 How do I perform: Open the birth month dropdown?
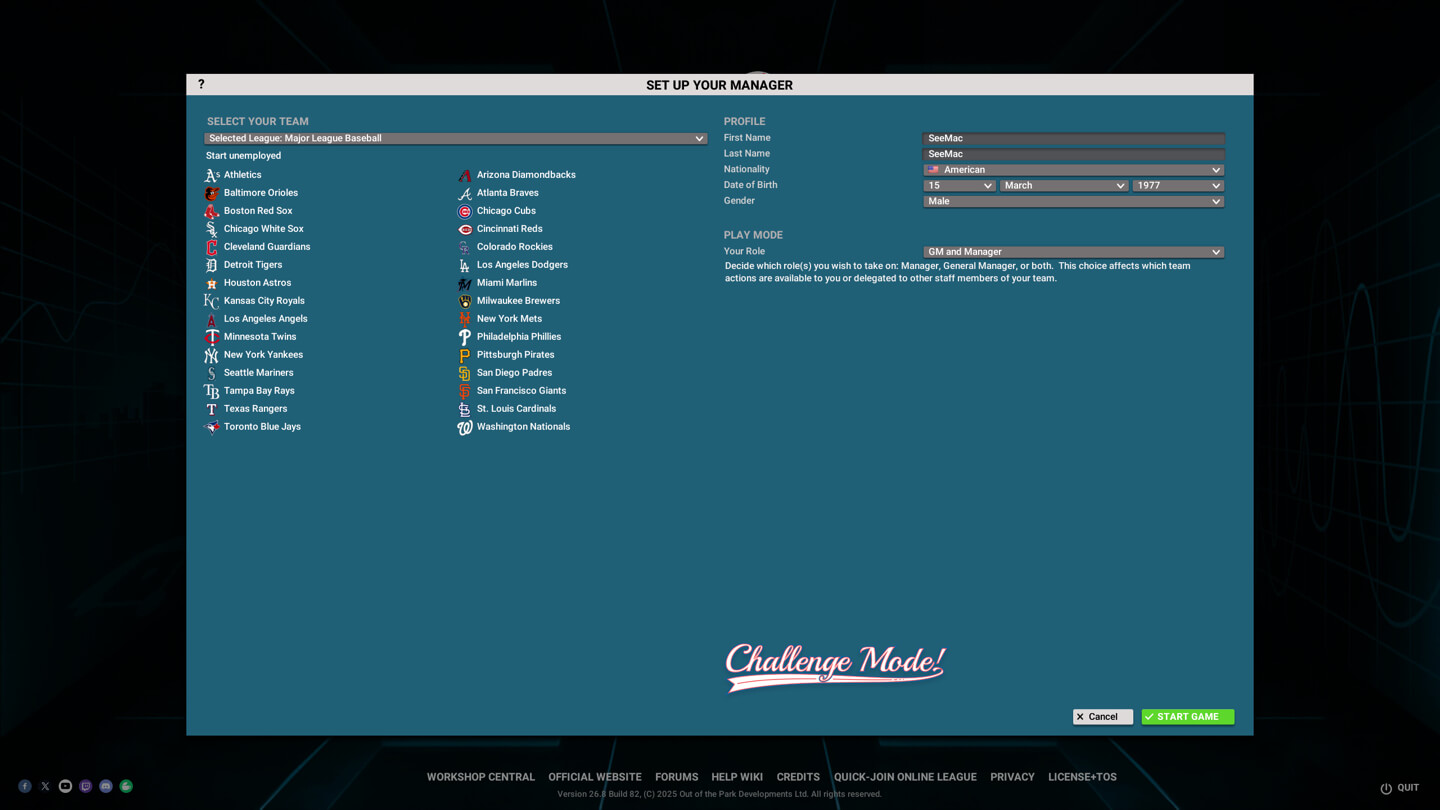click(1063, 186)
